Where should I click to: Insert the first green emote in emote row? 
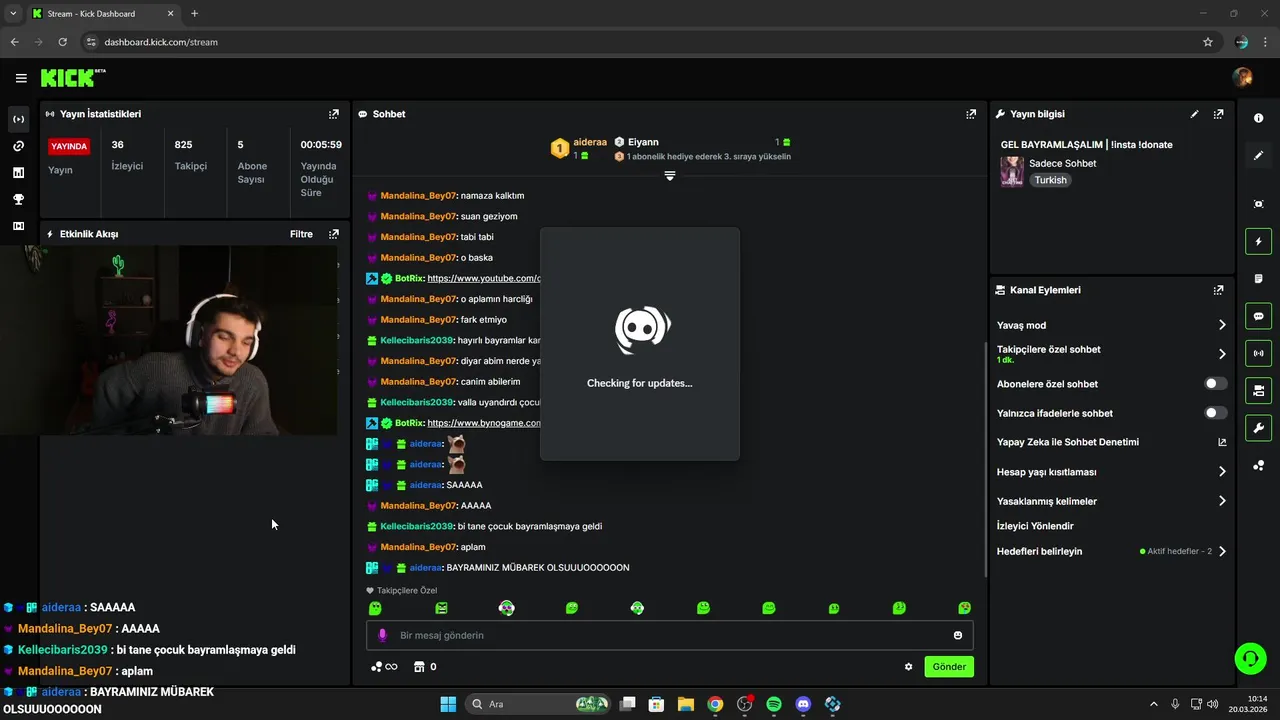click(375, 608)
